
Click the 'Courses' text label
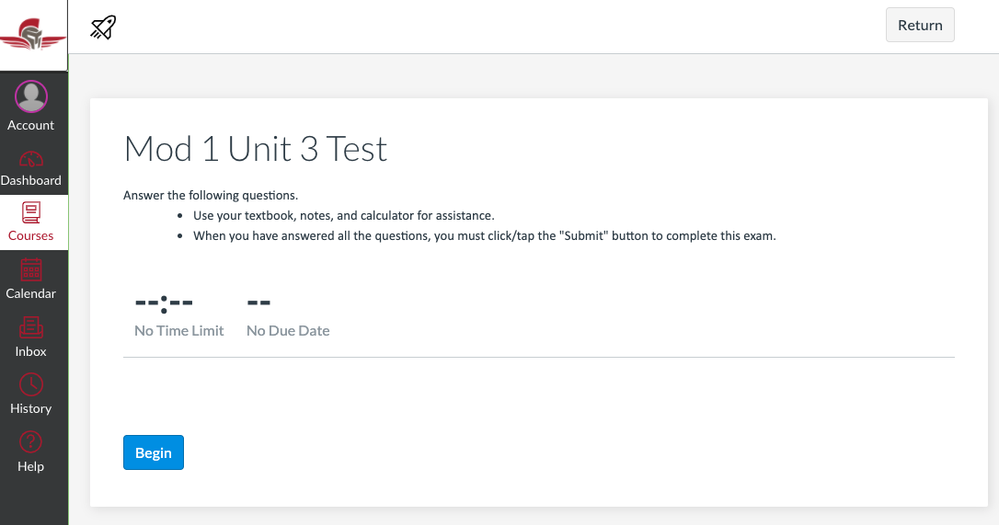point(31,236)
